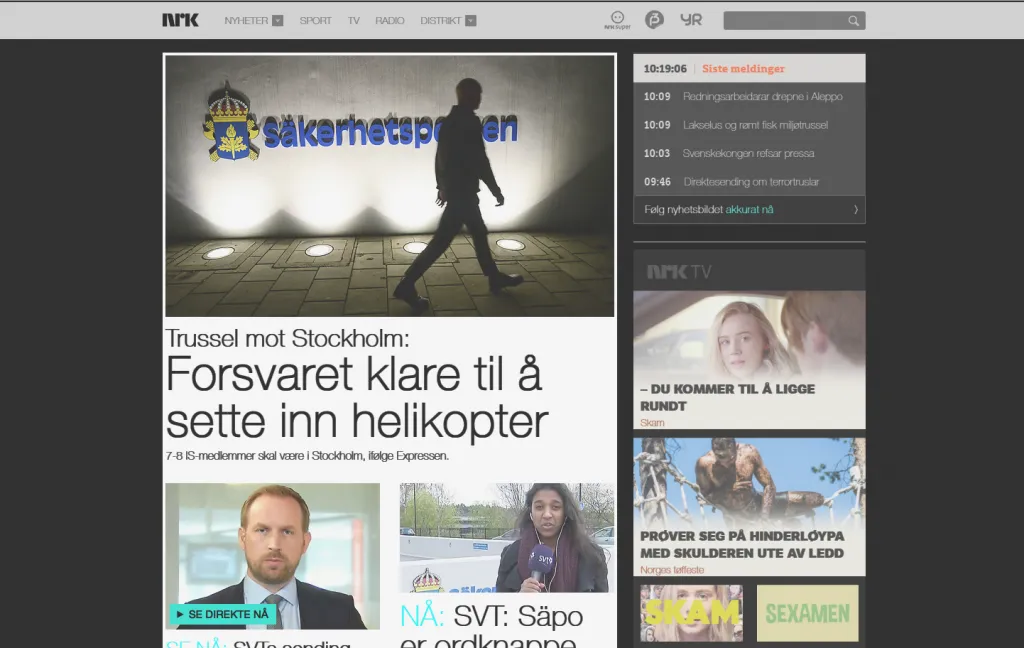Image resolution: width=1024 pixels, height=648 pixels.
Task: Select the P3 radio icon
Action: click(654, 19)
